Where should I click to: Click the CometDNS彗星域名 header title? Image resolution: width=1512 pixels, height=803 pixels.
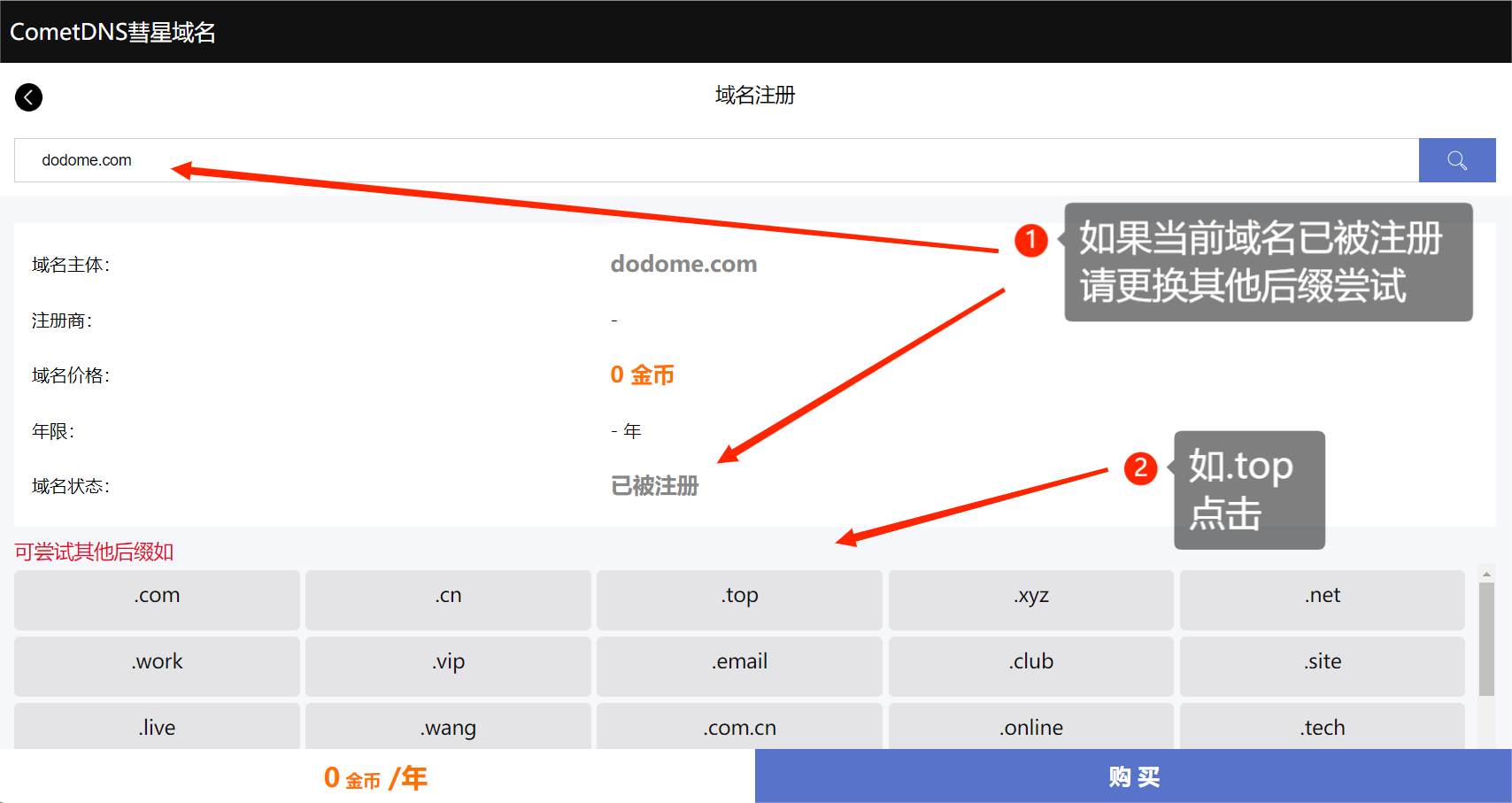click(112, 32)
